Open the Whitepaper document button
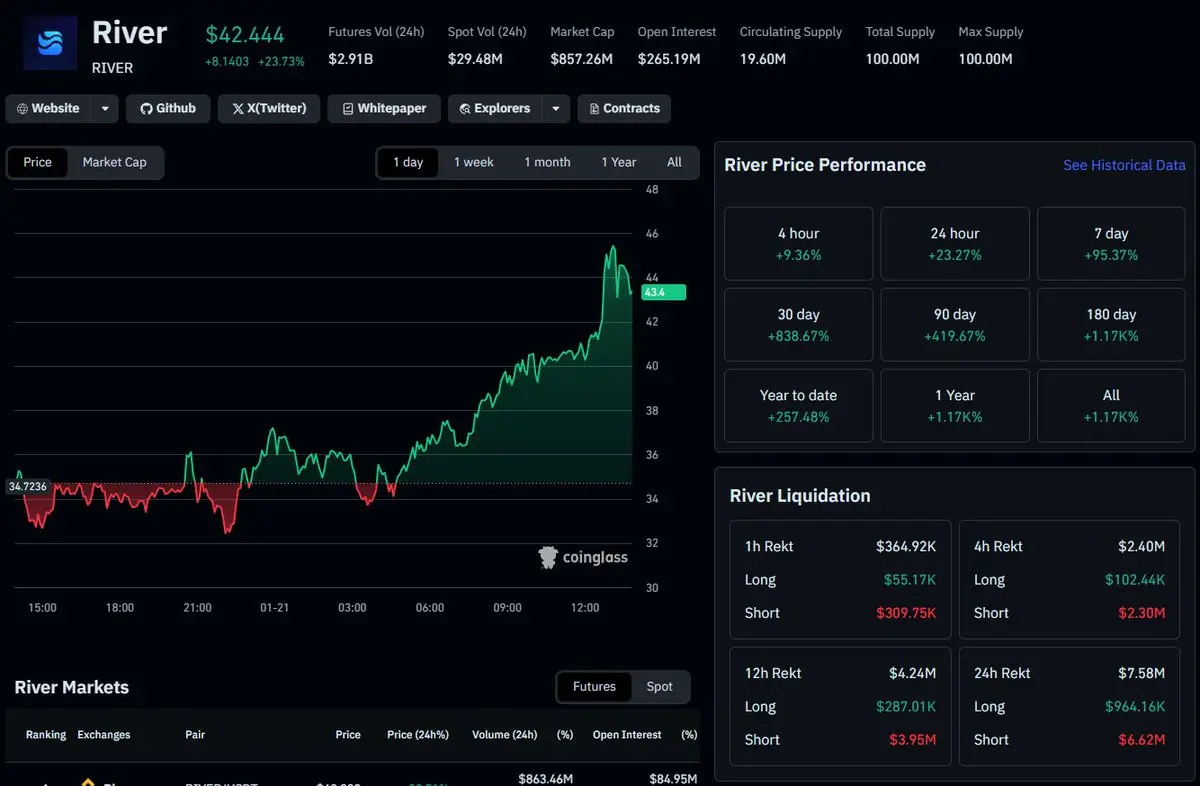The image size is (1200, 786). pyautogui.click(x=384, y=108)
